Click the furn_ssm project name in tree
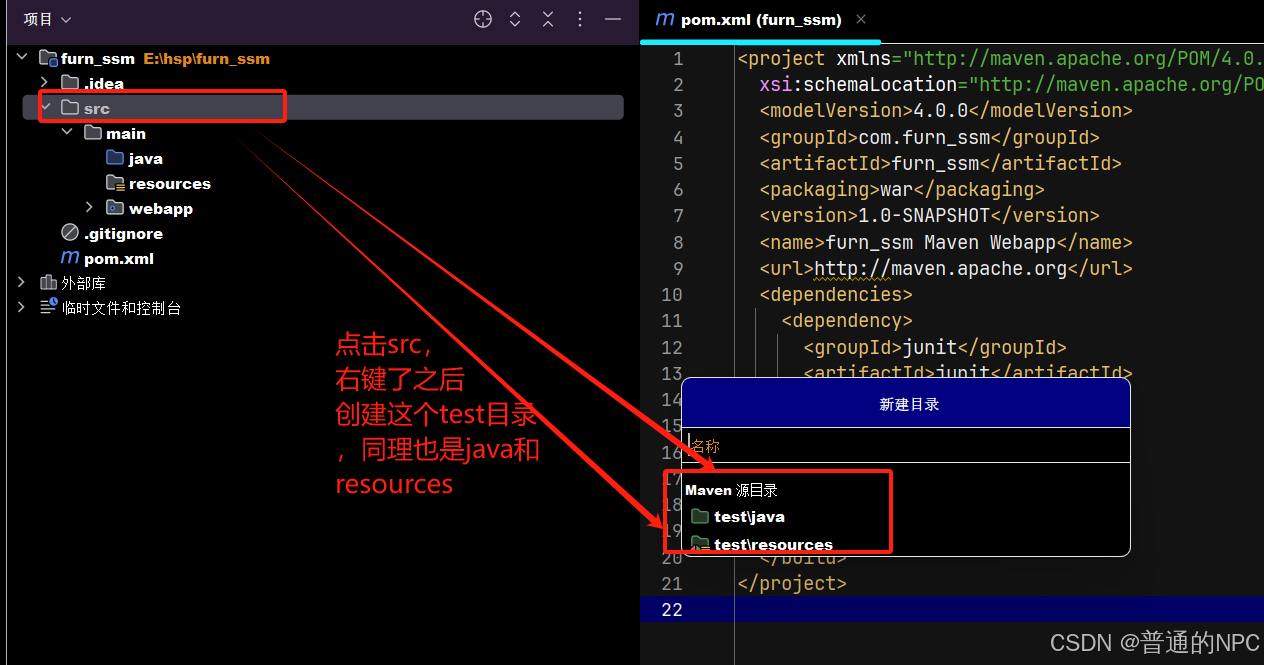 coord(98,58)
